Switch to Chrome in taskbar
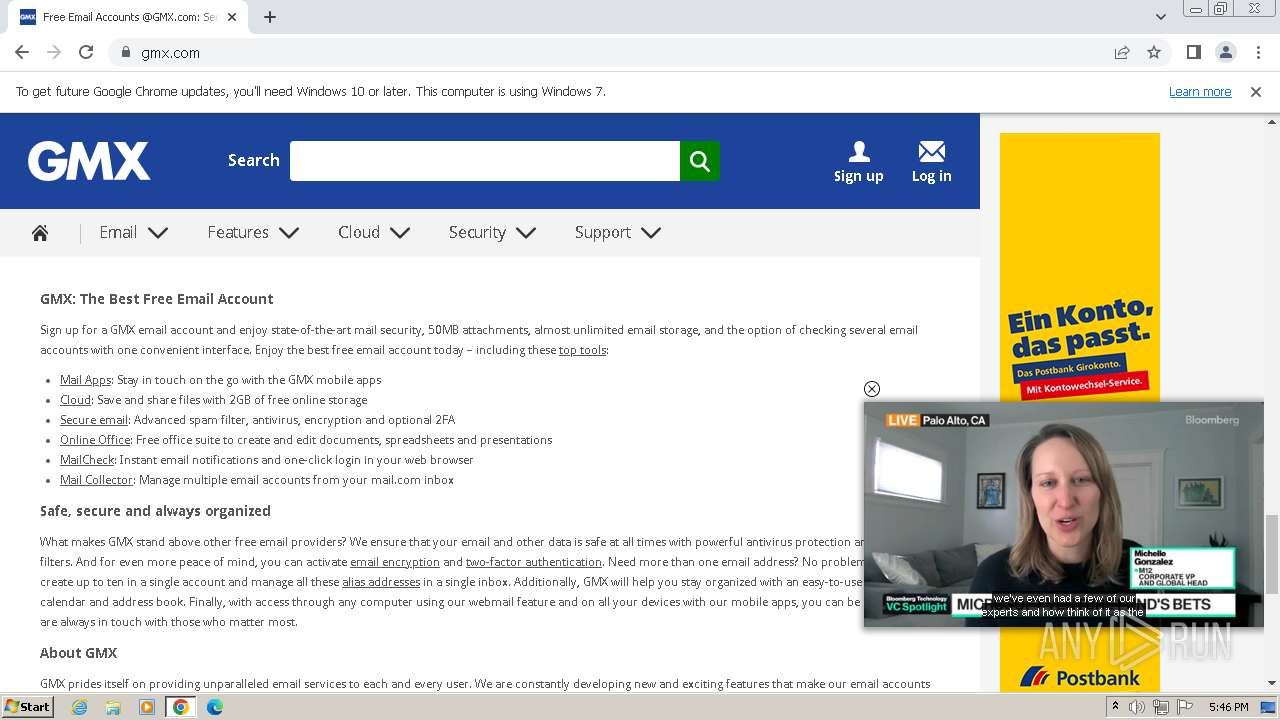This screenshot has height=720, width=1280. (180, 707)
